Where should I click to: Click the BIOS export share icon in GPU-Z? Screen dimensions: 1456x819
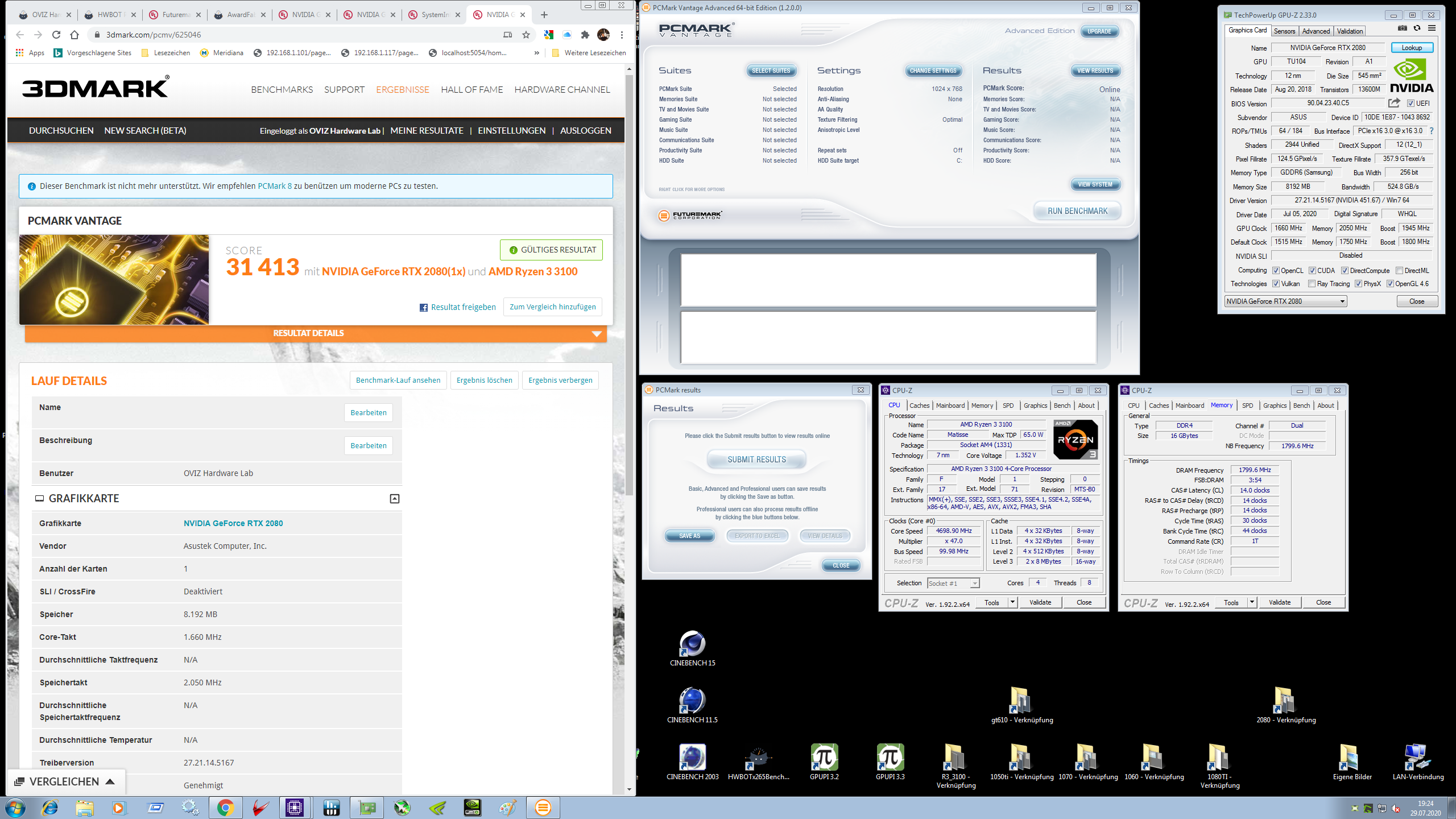1394,103
